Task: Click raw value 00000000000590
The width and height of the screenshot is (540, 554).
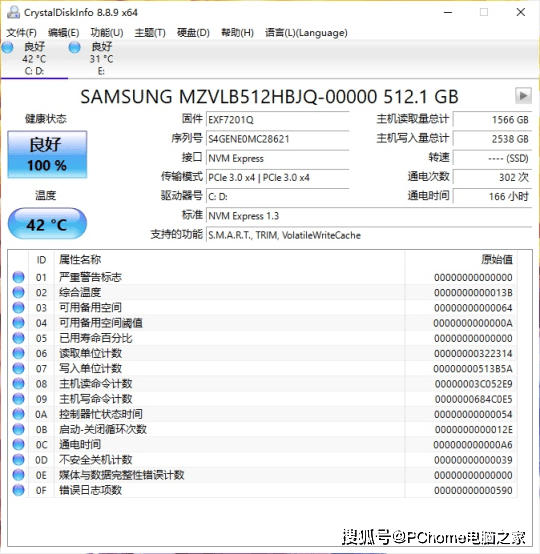Action: 474,490
